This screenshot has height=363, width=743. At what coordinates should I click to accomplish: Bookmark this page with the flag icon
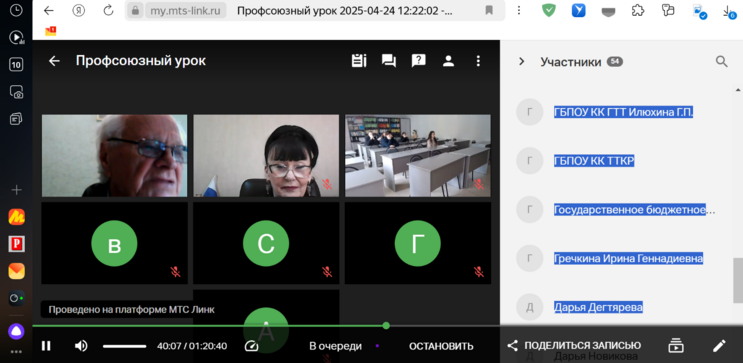point(489,10)
